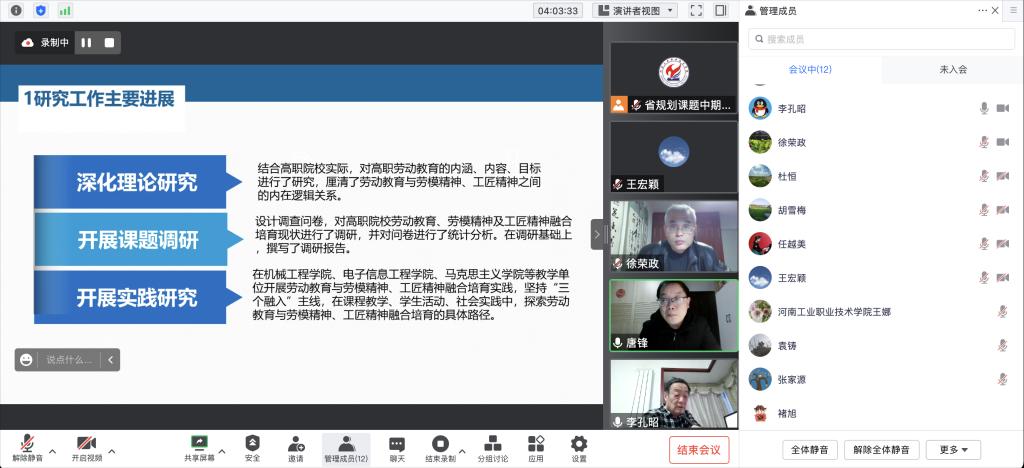The width and height of the screenshot is (1024, 468).
Task: Click the network signal strength icon
Action: [65, 10]
